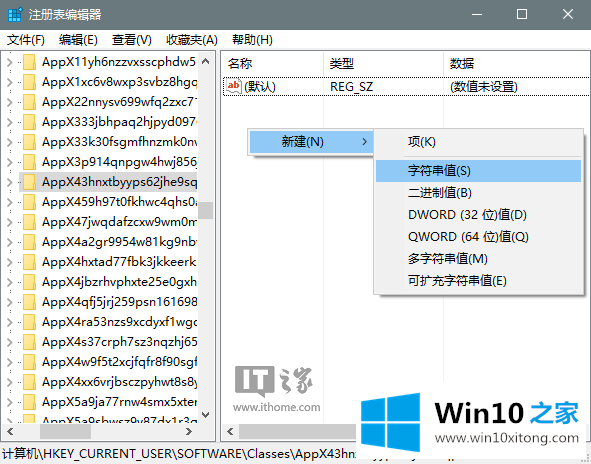Click the folder icon of AppX459h97t0fkhwc4qhs0

[x=29, y=202]
